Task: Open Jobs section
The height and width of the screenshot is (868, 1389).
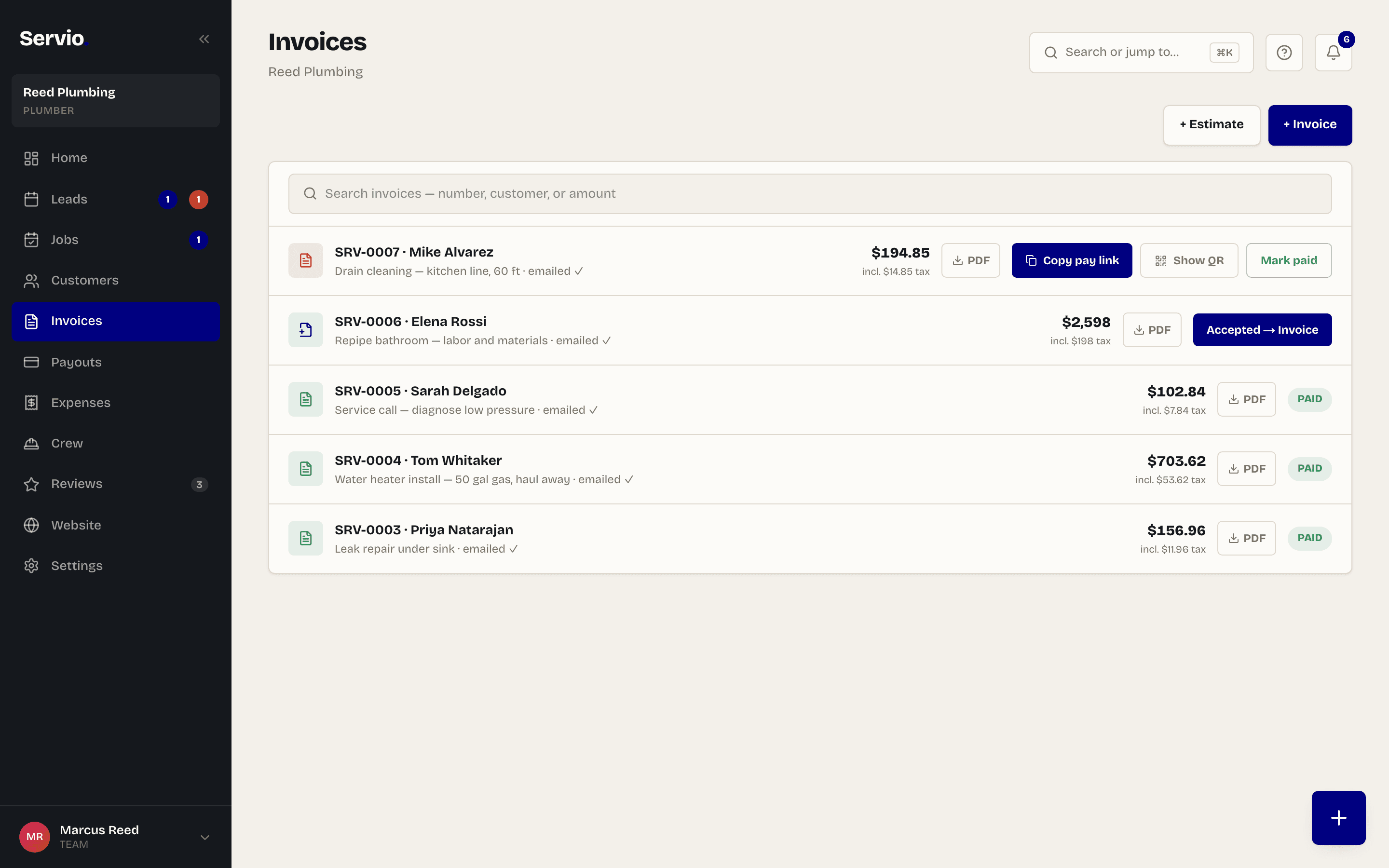Action: [115, 240]
